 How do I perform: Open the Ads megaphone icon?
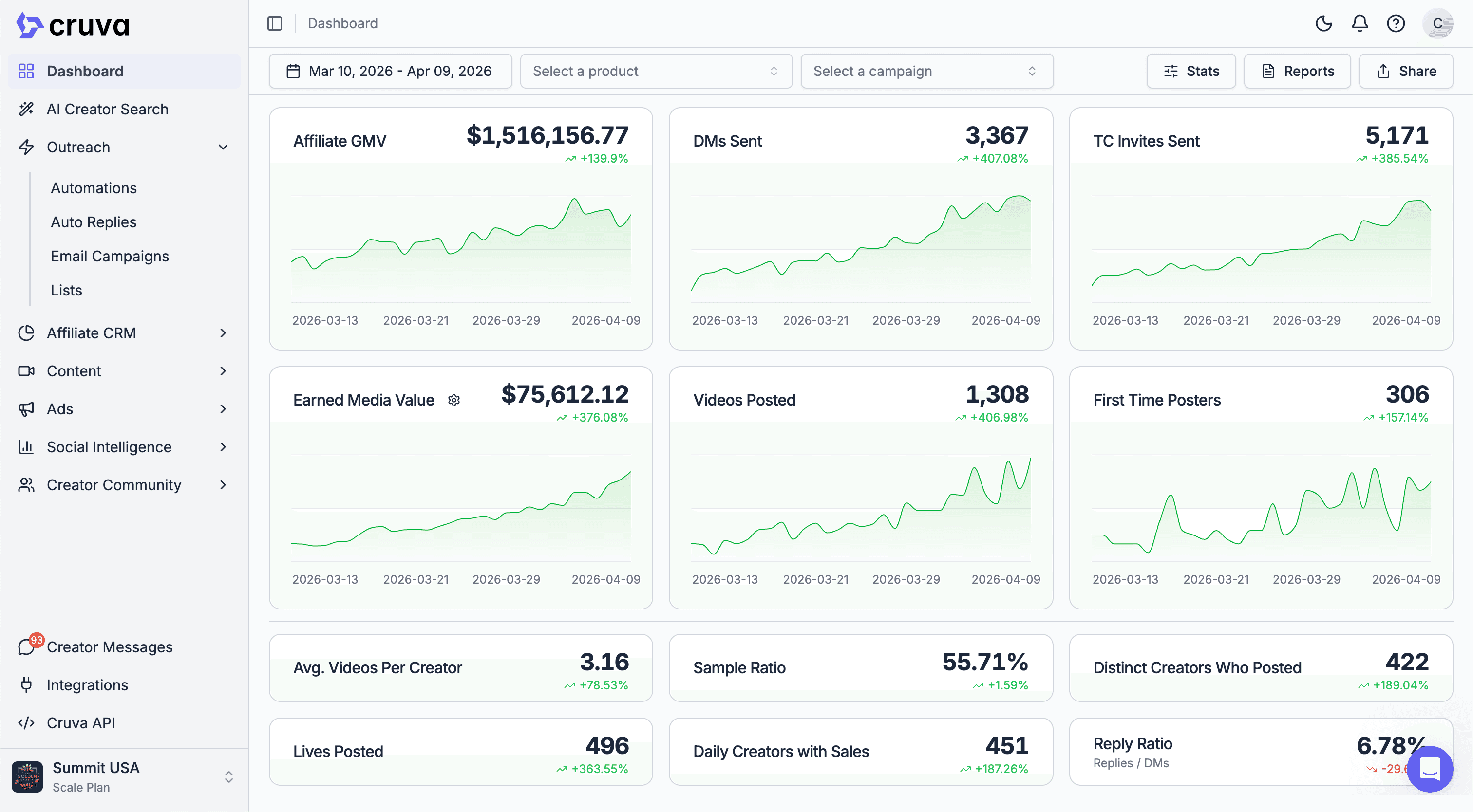[27, 409]
